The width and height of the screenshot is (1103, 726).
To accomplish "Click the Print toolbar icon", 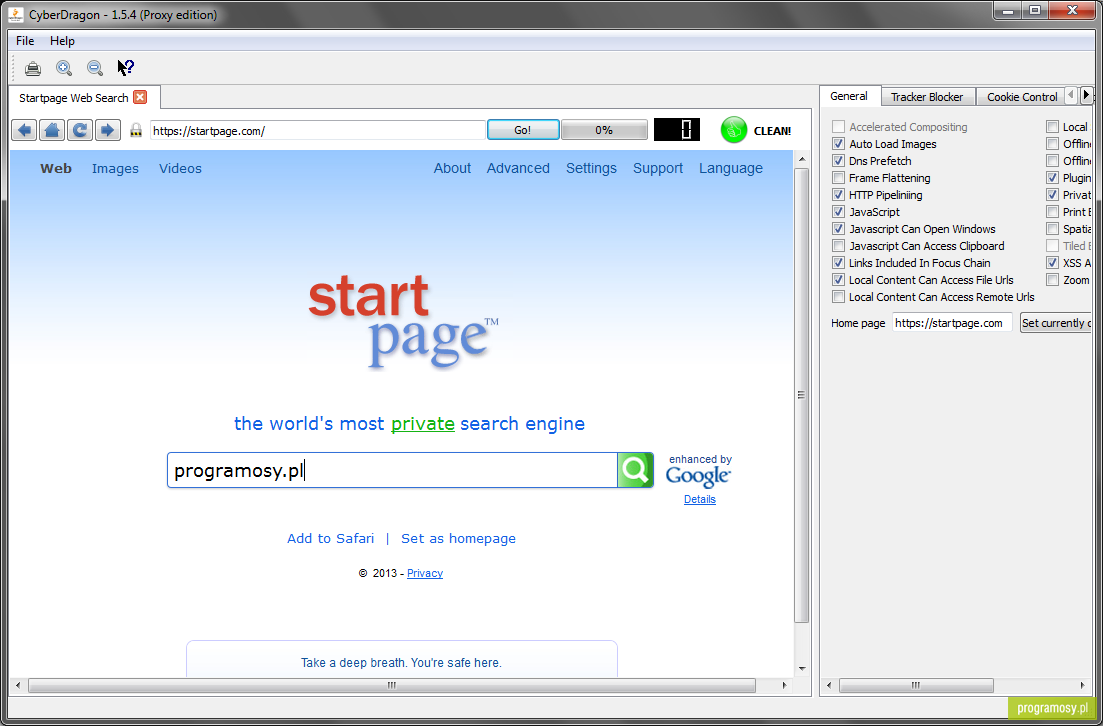I will pos(32,68).
